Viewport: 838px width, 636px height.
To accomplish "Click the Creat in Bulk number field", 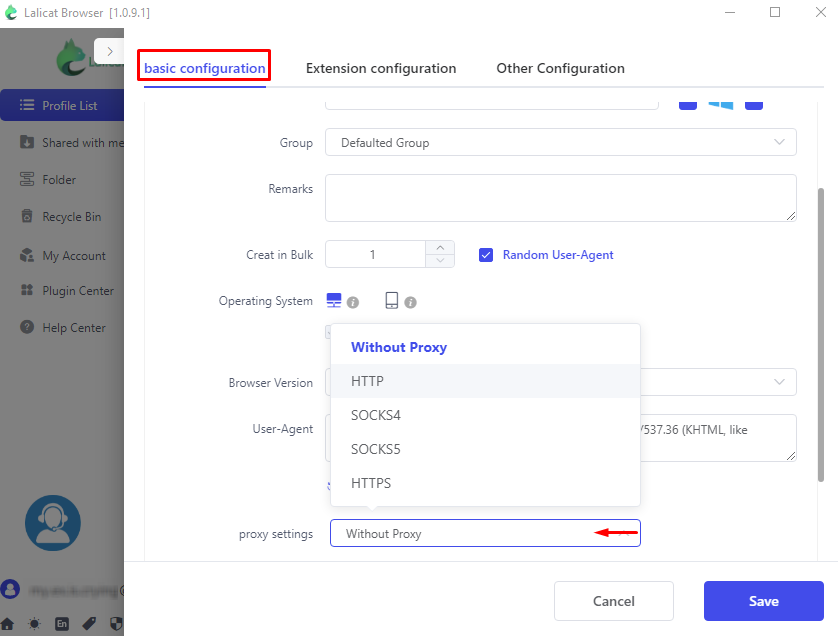I will click(x=376, y=254).
